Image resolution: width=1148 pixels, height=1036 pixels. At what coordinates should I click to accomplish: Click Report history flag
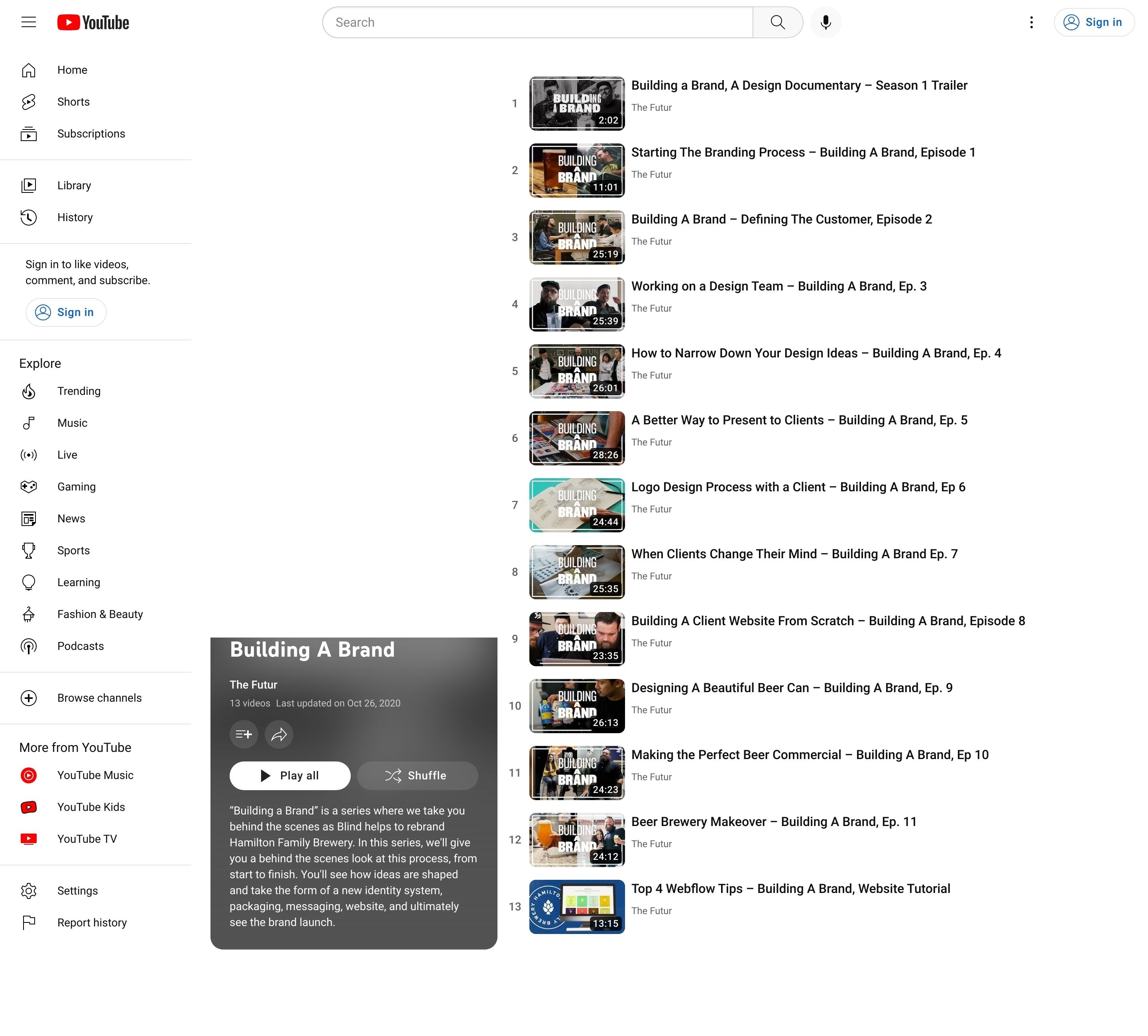[28, 923]
